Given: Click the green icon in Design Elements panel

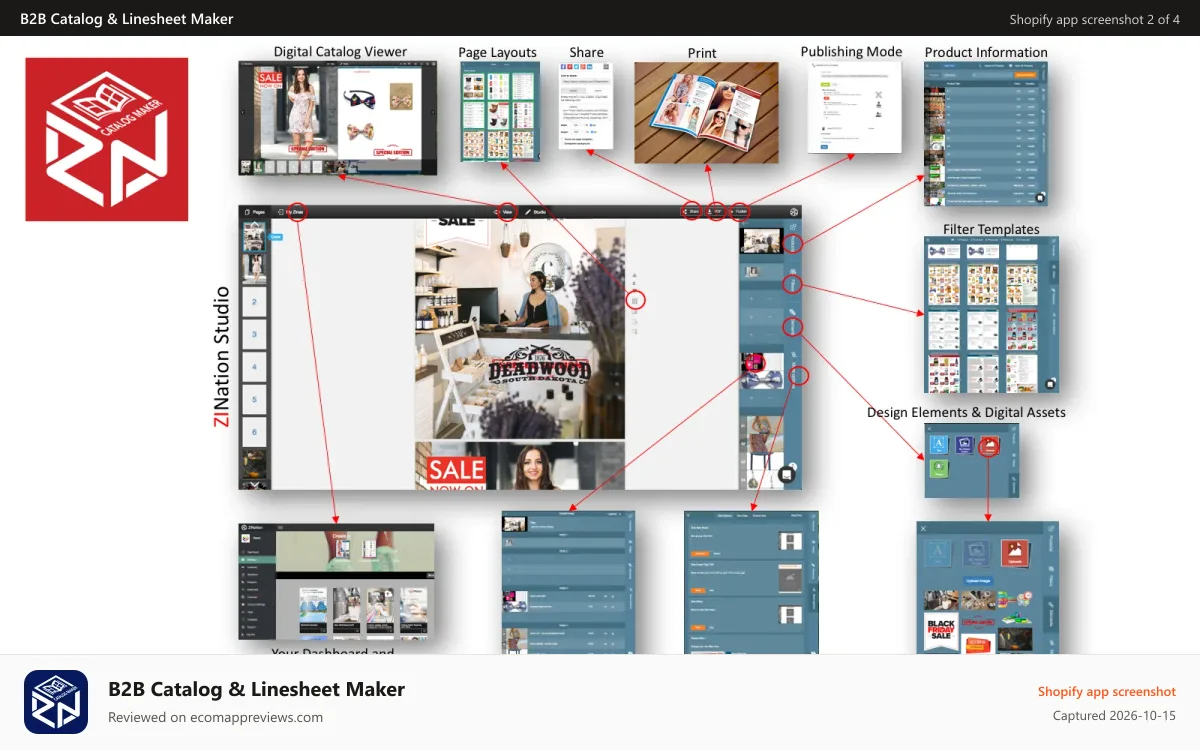Looking at the screenshot, I should tap(938, 468).
